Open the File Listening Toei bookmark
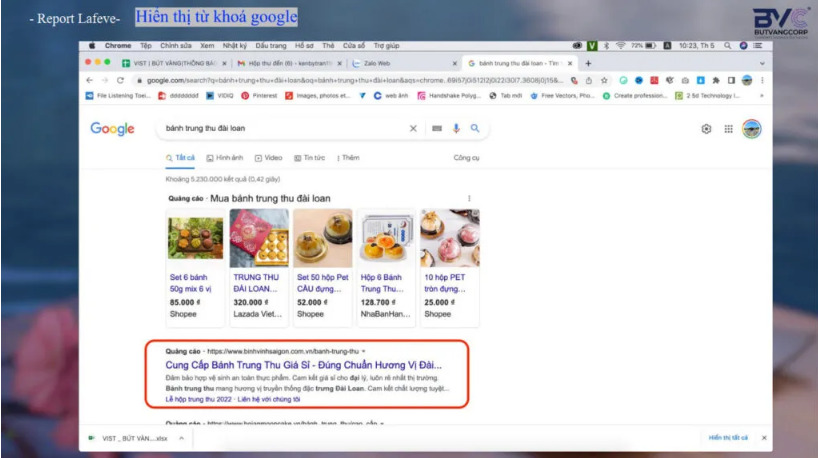This screenshot has width=818, height=458. [x=118, y=95]
